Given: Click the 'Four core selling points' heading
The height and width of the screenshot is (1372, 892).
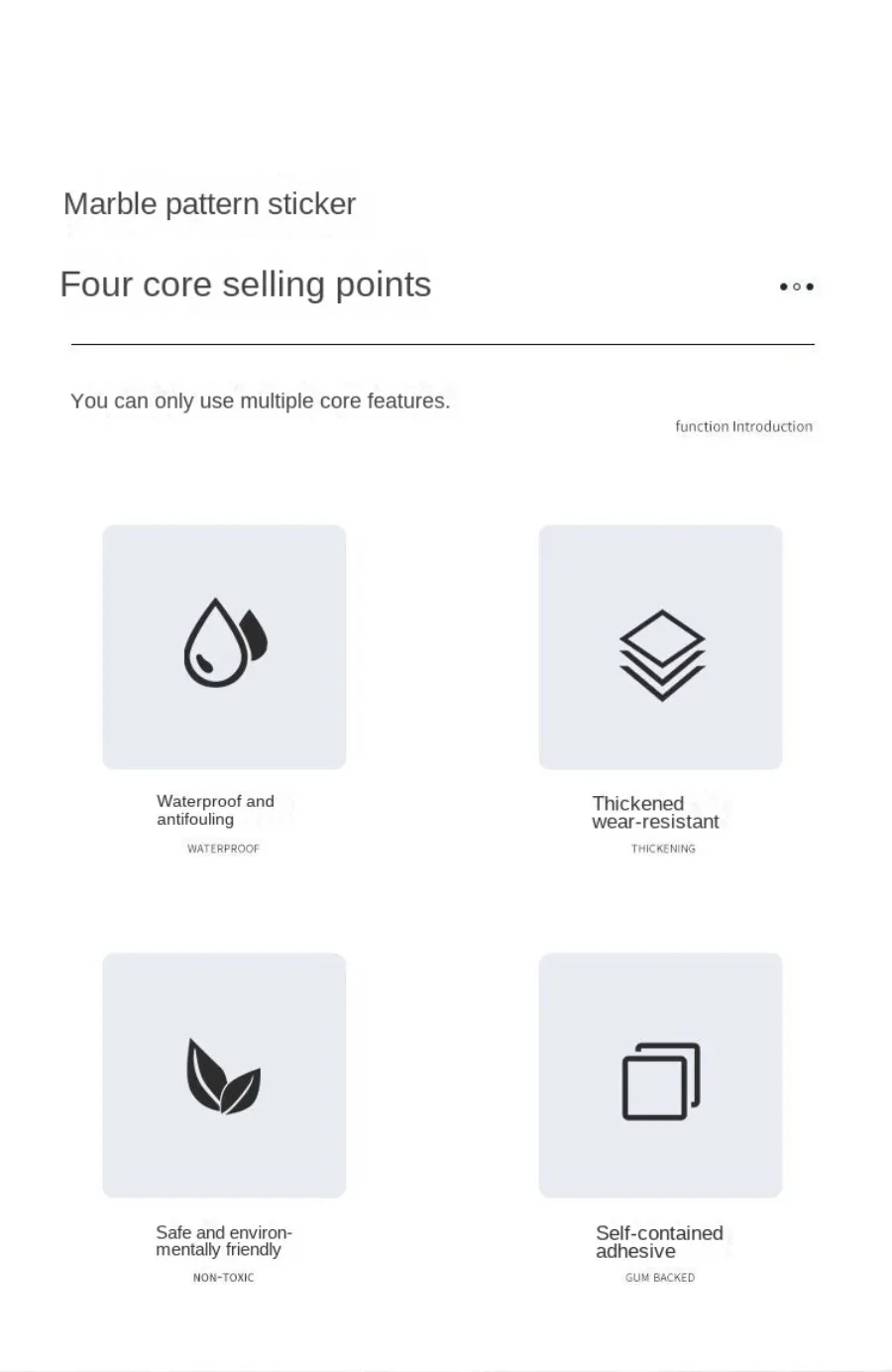Looking at the screenshot, I should (x=245, y=285).
